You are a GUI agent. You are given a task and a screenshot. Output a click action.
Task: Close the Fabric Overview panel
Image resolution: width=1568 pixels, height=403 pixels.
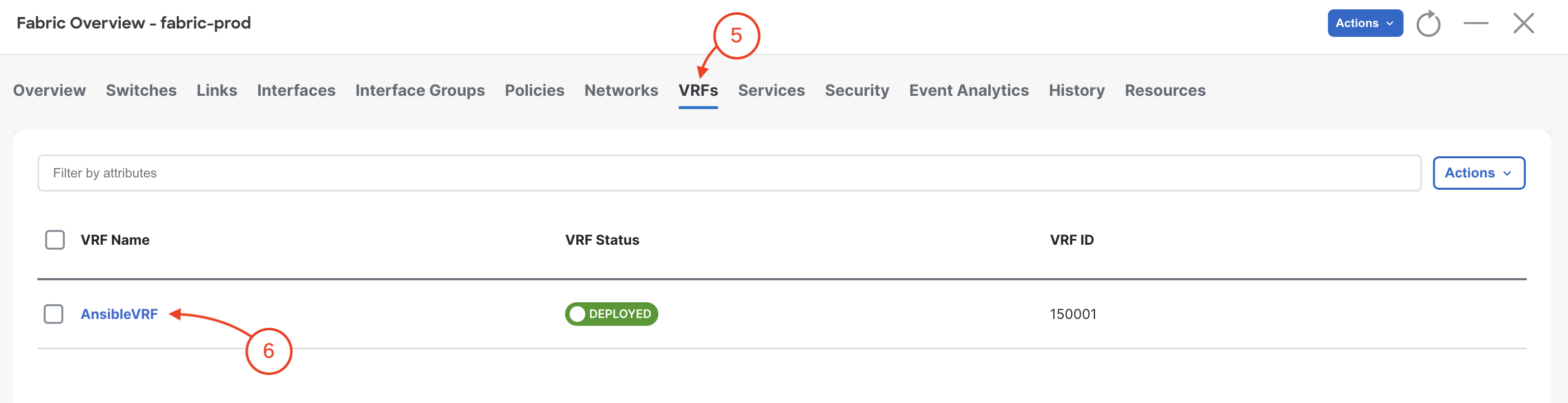1523,23
